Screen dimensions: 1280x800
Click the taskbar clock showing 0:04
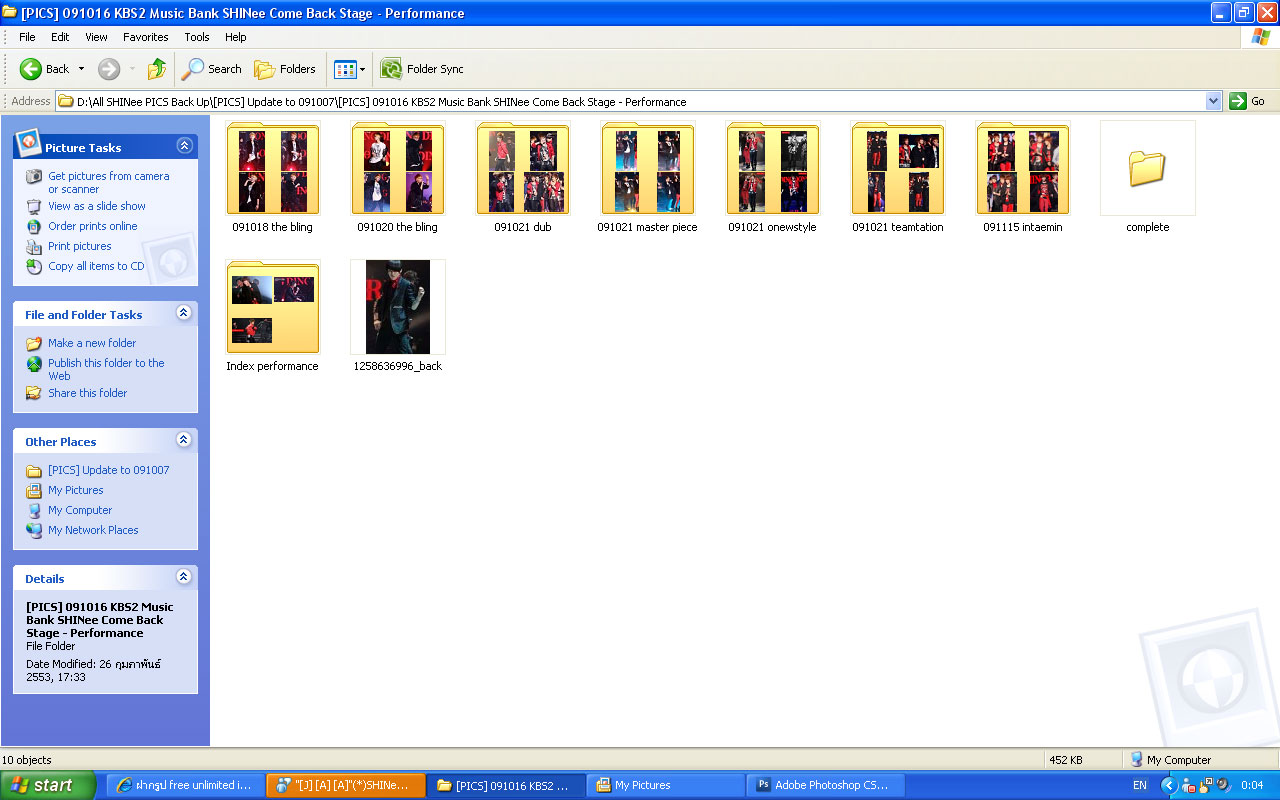pyautogui.click(x=1252, y=786)
